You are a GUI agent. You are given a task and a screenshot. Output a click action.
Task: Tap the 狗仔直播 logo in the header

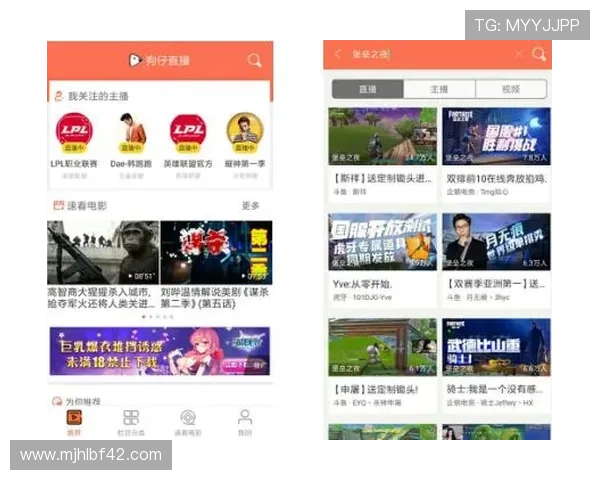pos(159,60)
